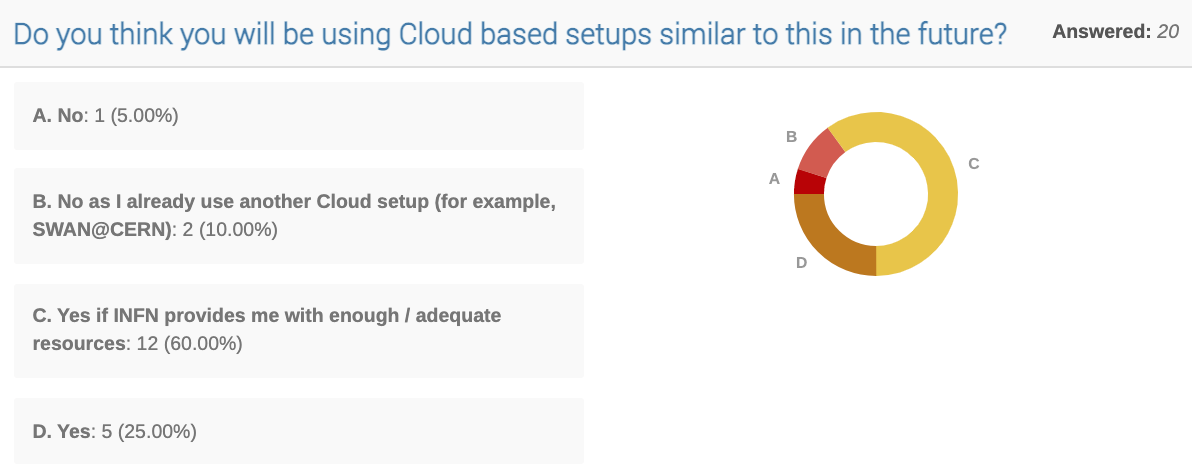
Task: Click the chart label letter A
Action: point(775,179)
